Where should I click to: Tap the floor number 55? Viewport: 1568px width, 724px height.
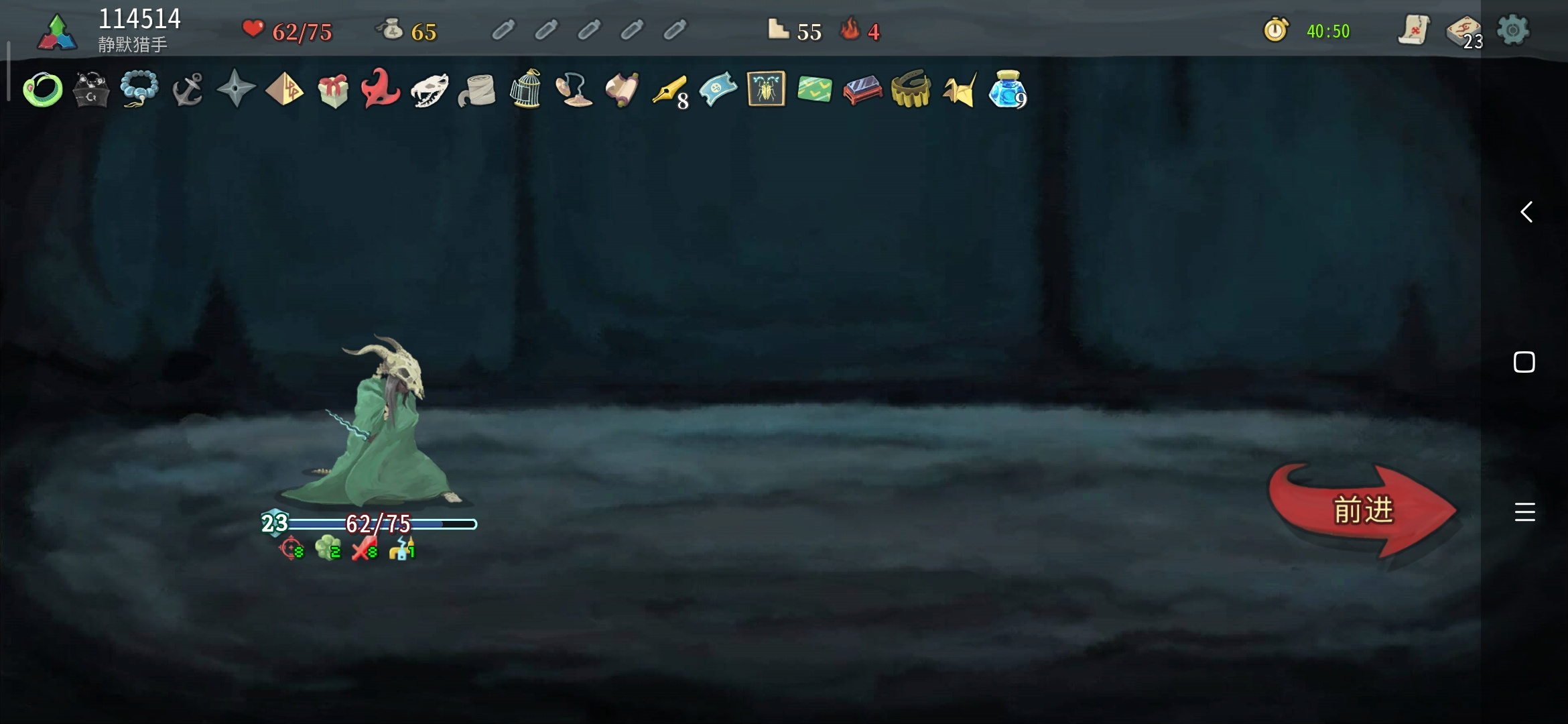(x=809, y=32)
